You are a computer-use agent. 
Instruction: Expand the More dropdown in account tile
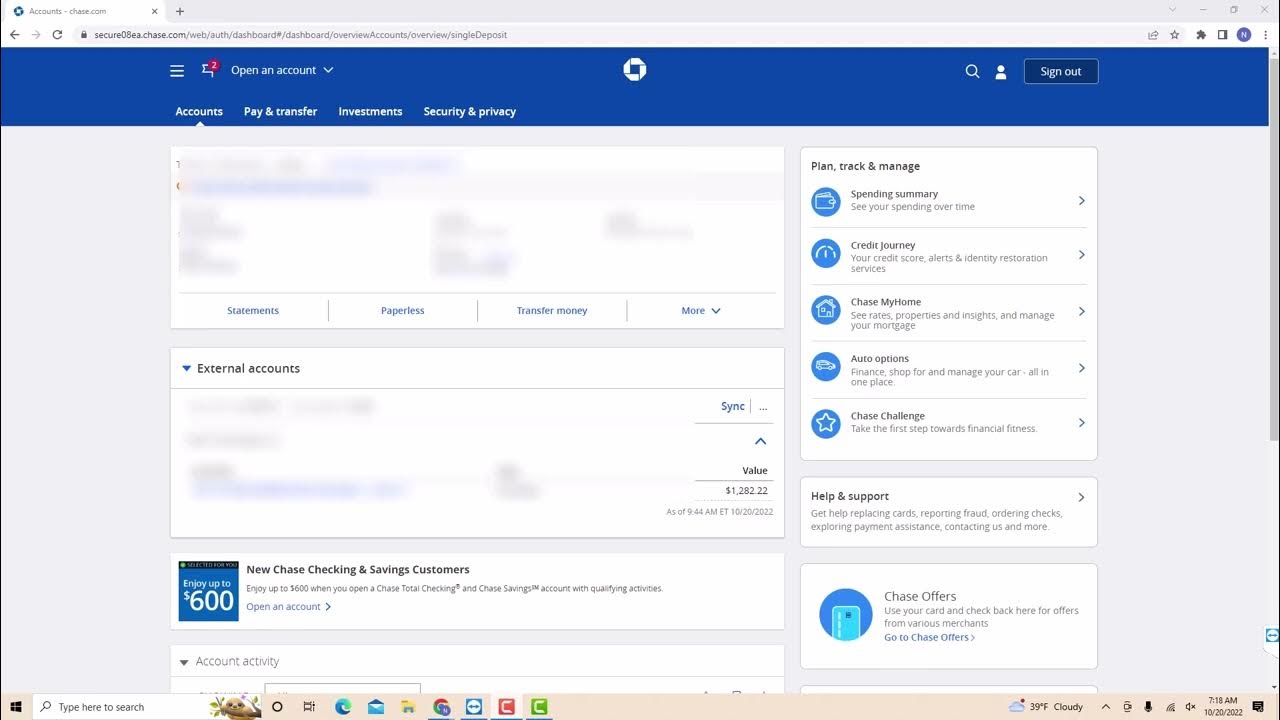[701, 311]
